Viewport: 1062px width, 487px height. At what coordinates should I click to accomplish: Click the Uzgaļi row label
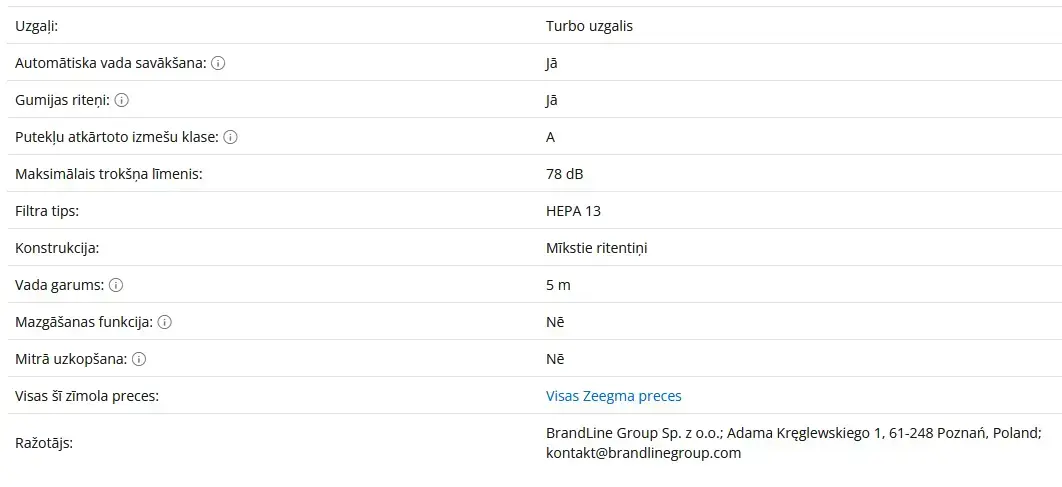pyautogui.click(x=37, y=26)
